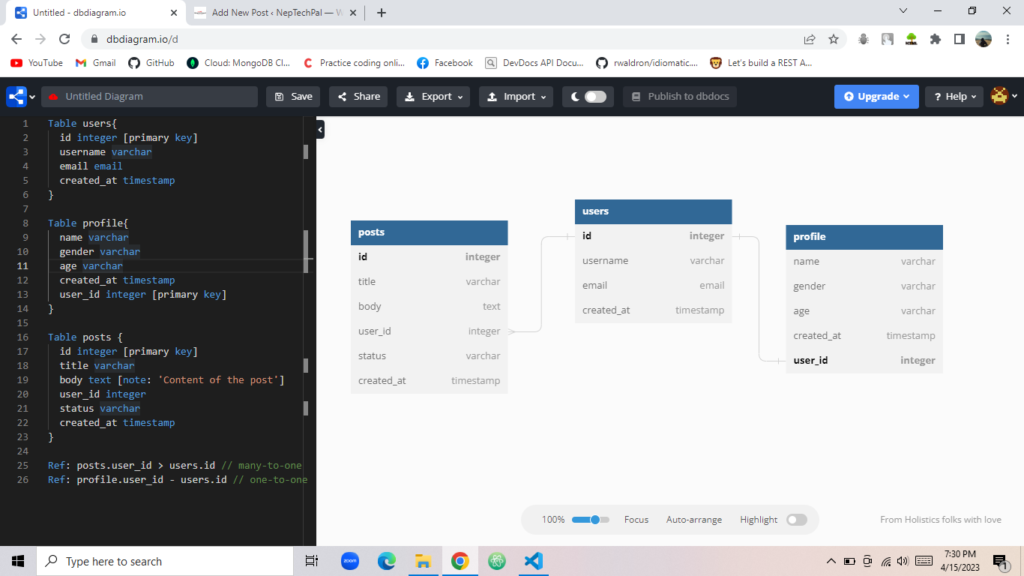Auto-arrange the diagram tables

pyautogui.click(x=694, y=520)
